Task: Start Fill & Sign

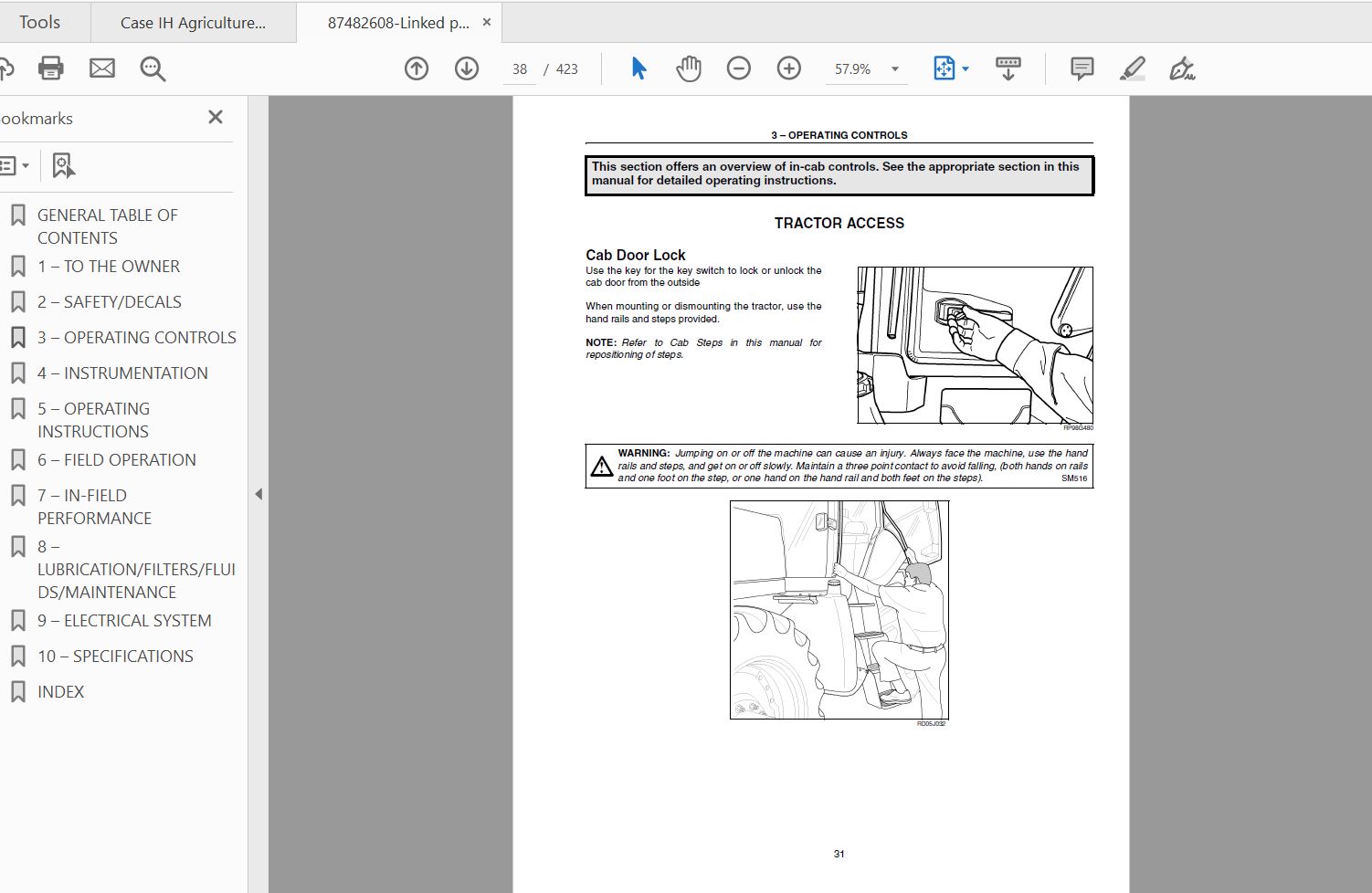Action: coord(1184,68)
